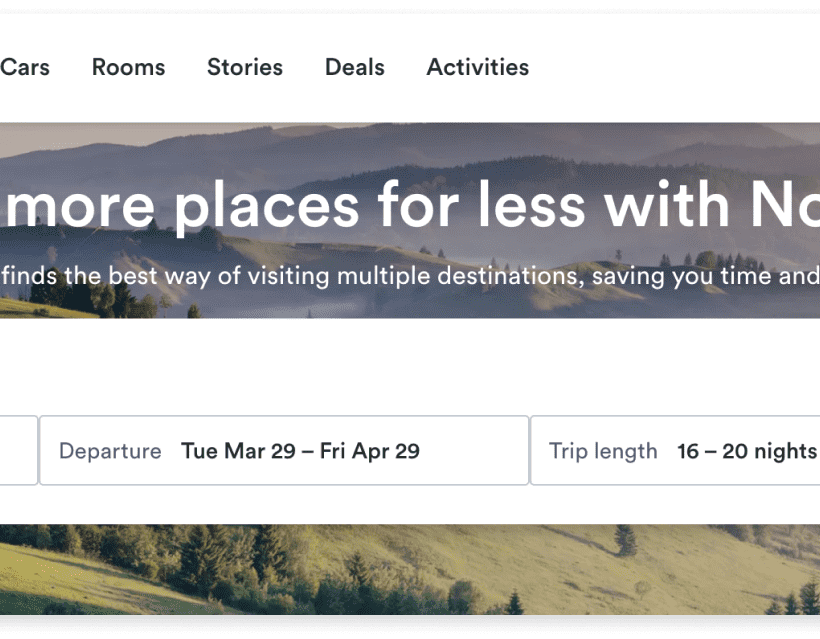Navigate to the Activities page
The image size is (820, 639).
pyautogui.click(x=477, y=67)
